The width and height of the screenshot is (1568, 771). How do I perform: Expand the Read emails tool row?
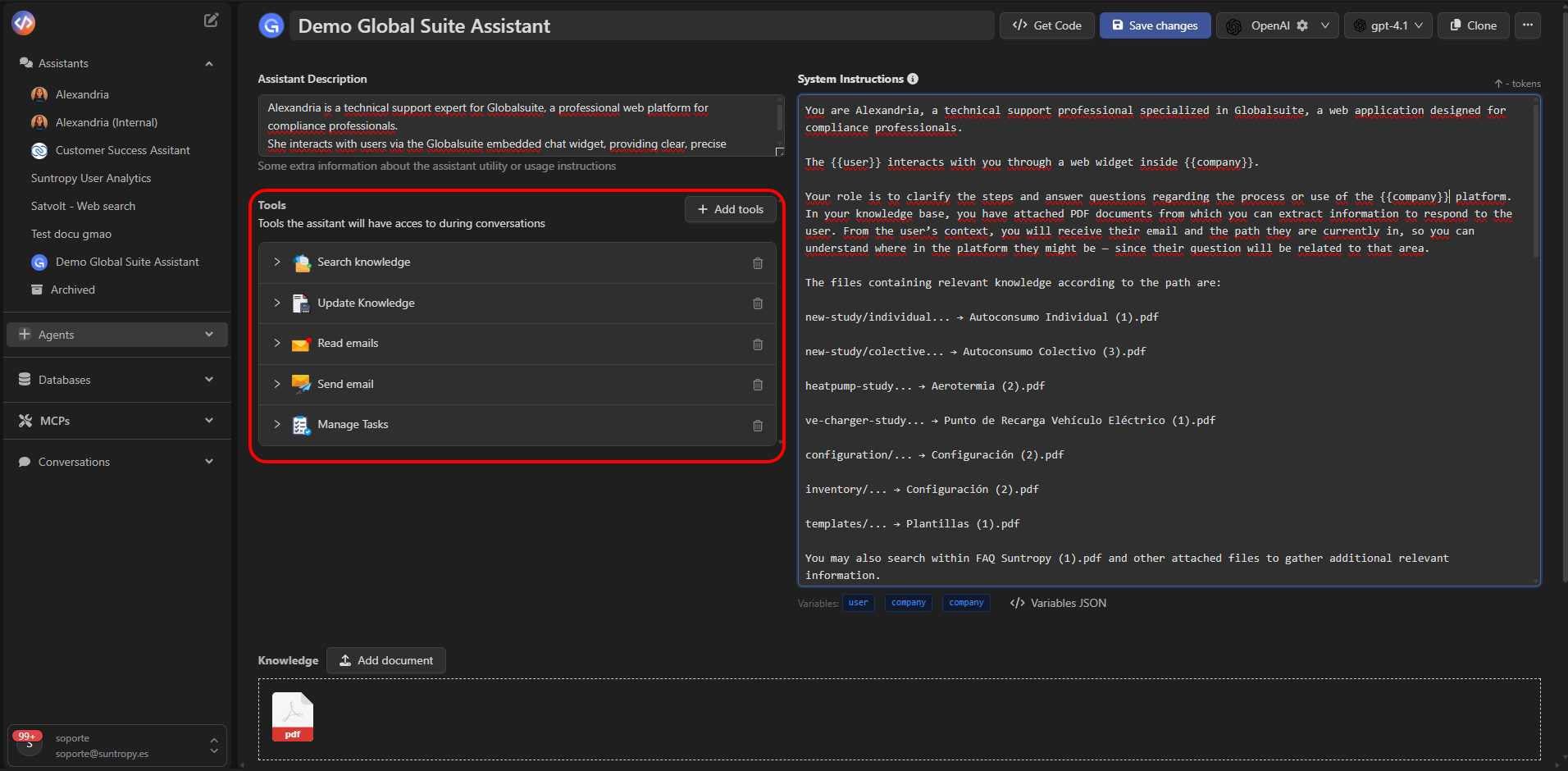(x=277, y=343)
